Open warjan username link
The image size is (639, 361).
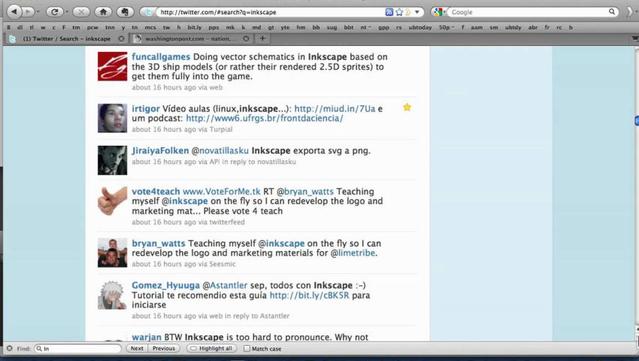point(147,337)
